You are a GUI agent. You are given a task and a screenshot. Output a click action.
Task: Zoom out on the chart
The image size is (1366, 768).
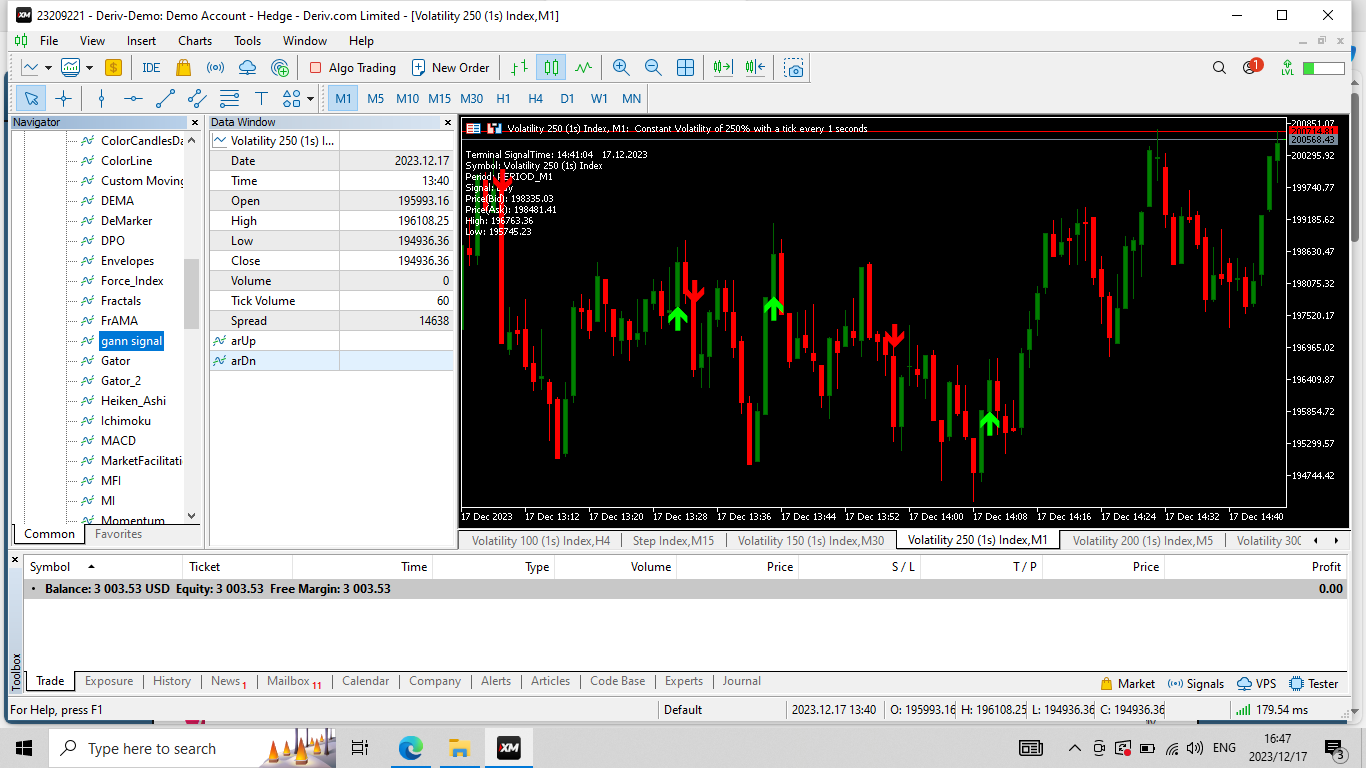click(x=653, y=68)
